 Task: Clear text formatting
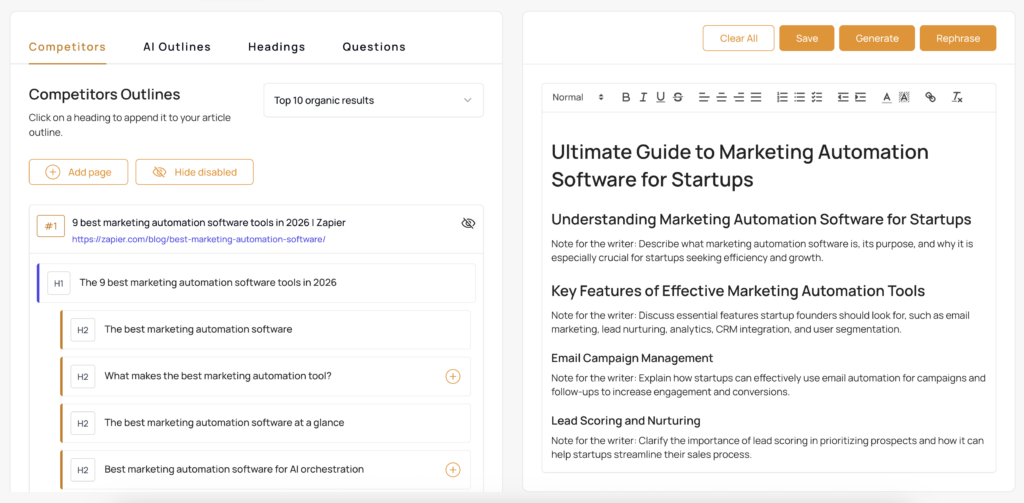pyautogui.click(x=957, y=97)
